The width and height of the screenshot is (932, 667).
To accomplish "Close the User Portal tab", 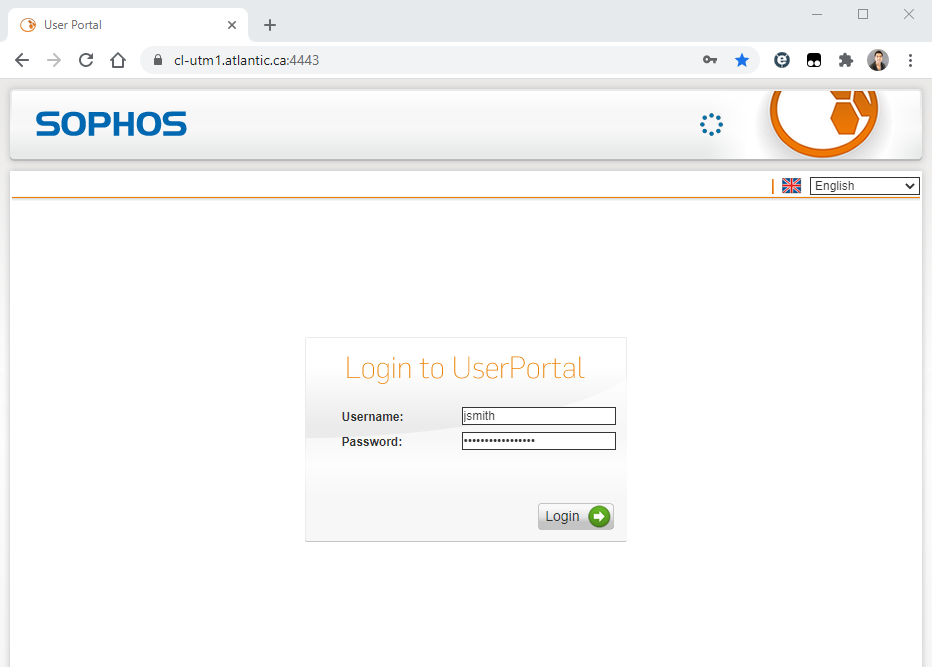I will click(232, 25).
